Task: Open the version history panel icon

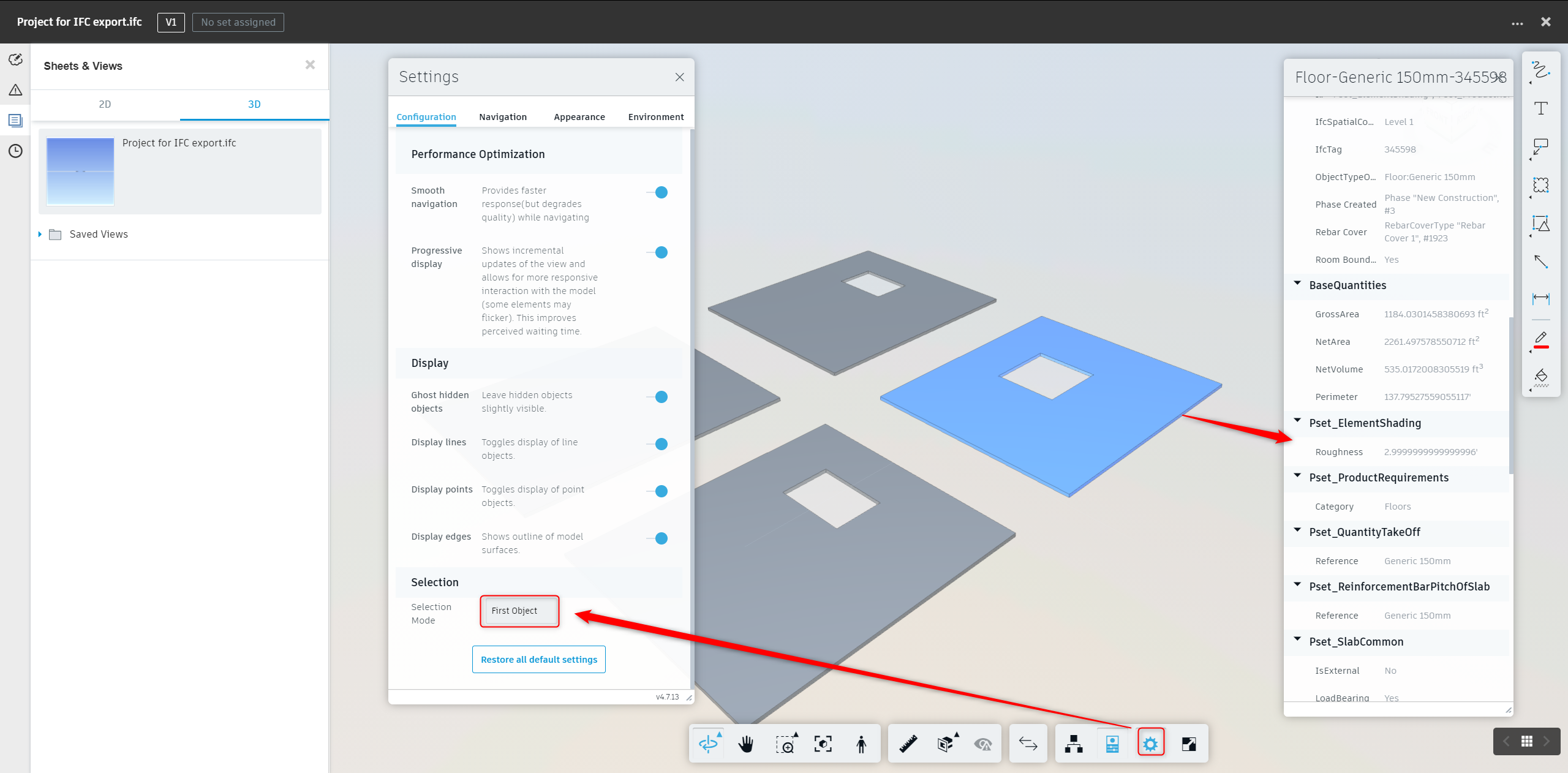Action: tap(15, 151)
